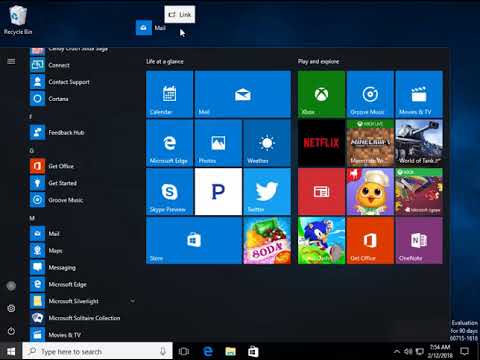Screen dimensions: 480x360
Task: Open the Sonic Dash tile
Action: [x=321, y=241]
